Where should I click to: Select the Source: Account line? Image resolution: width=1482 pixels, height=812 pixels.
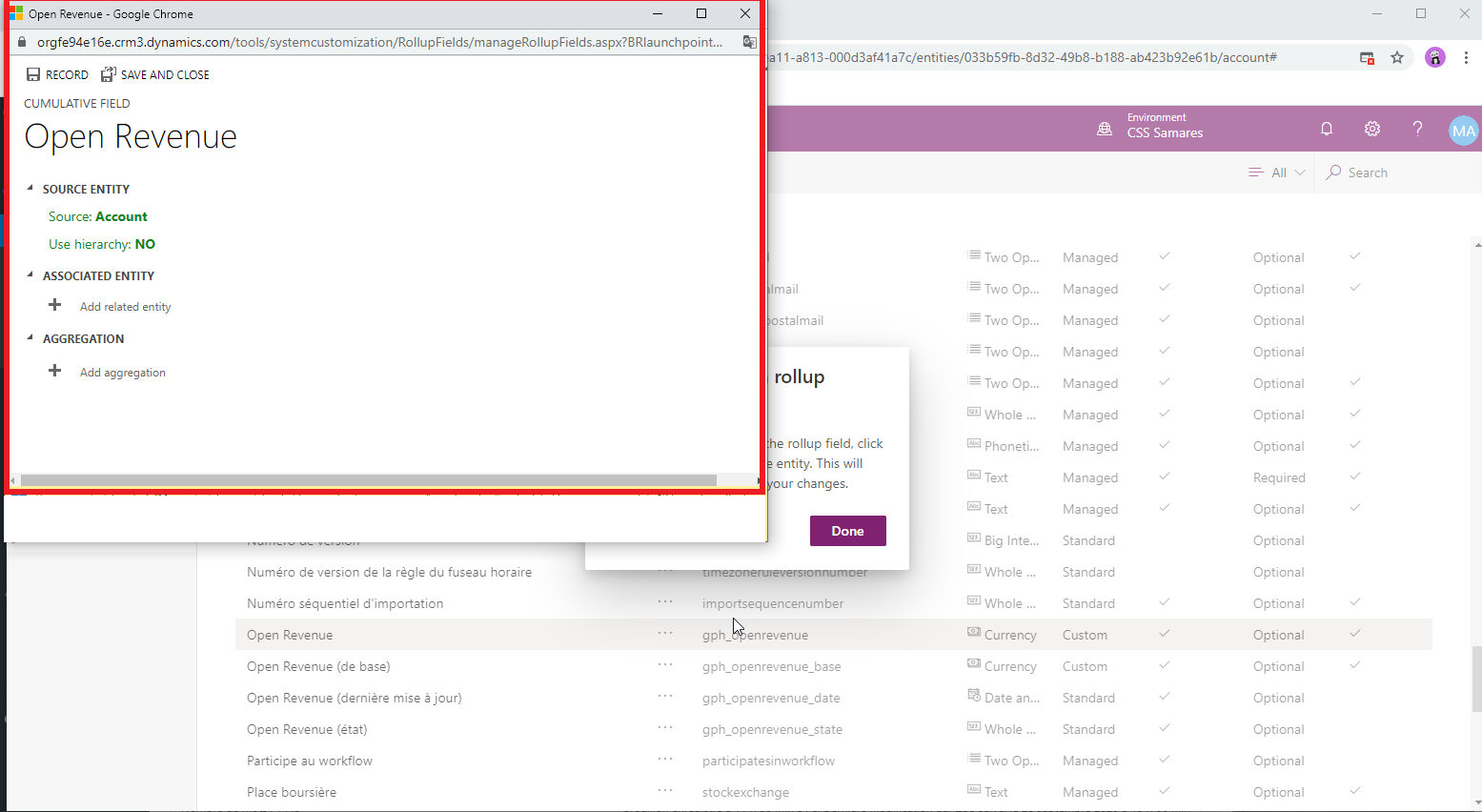98,216
